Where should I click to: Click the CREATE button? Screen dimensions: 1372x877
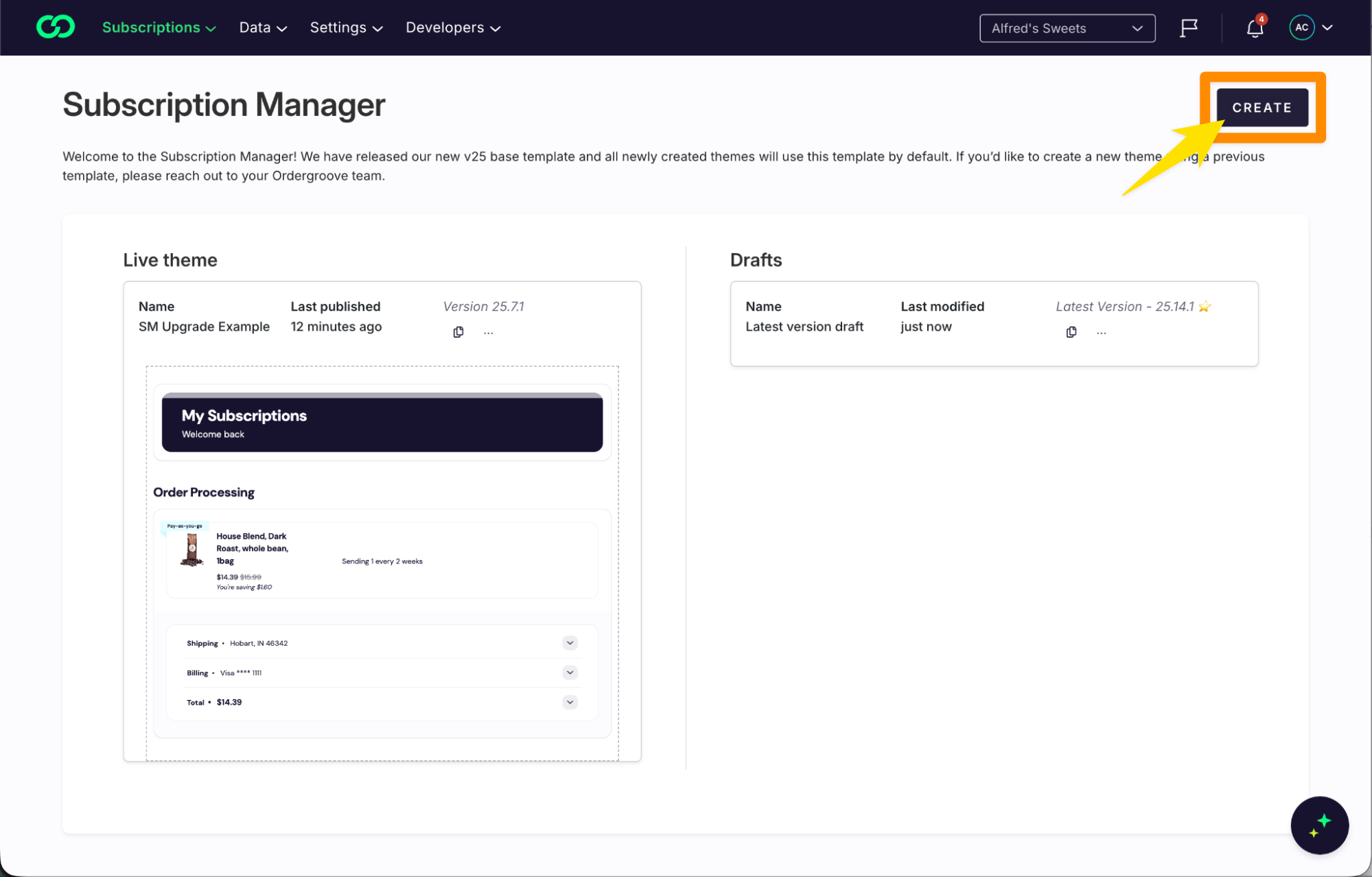coord(1261,108)
